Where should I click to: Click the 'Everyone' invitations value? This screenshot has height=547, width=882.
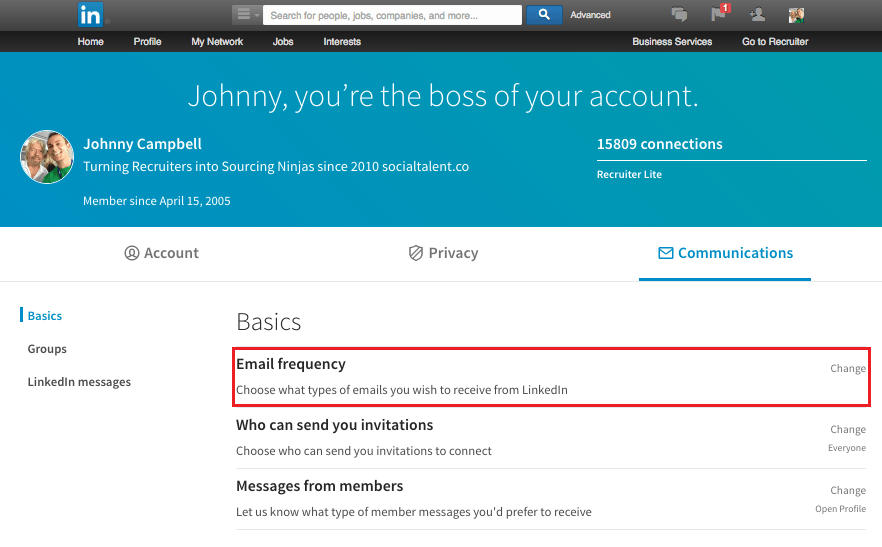847,448
